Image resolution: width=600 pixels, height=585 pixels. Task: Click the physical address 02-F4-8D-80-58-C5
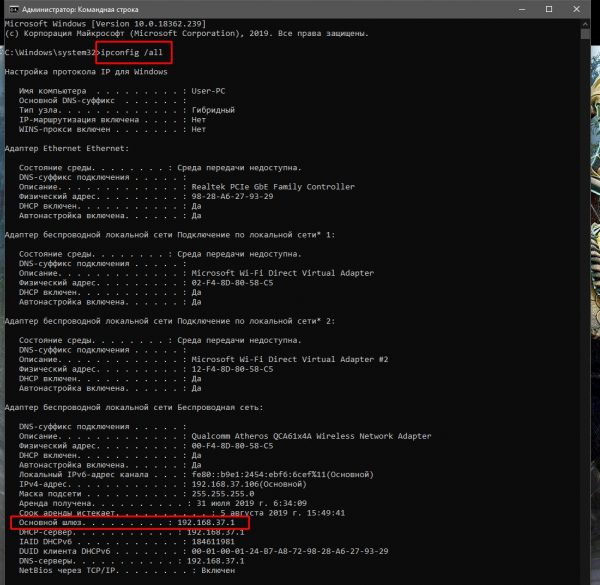[x=232, y=283]
